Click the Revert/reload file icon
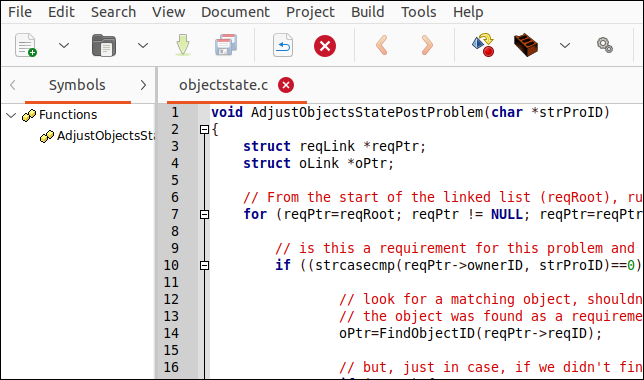This screenshot has width=644, height=380. 283,45
